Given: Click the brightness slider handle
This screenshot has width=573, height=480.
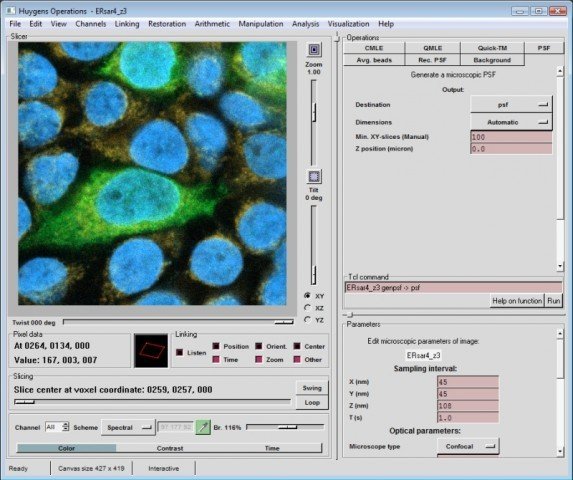Looking at the screenshot, I should pos(287,427).
